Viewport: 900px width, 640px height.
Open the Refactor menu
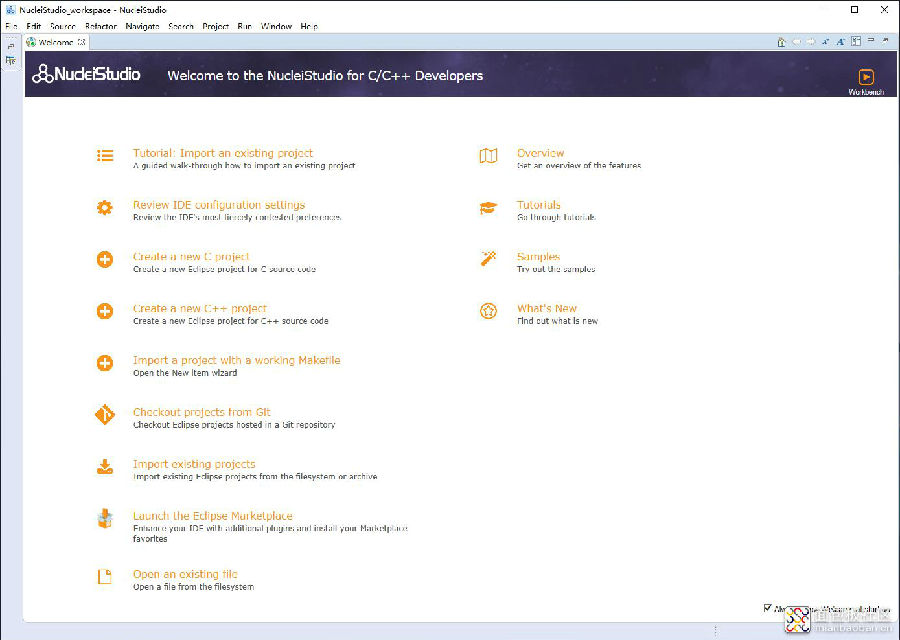101,26
